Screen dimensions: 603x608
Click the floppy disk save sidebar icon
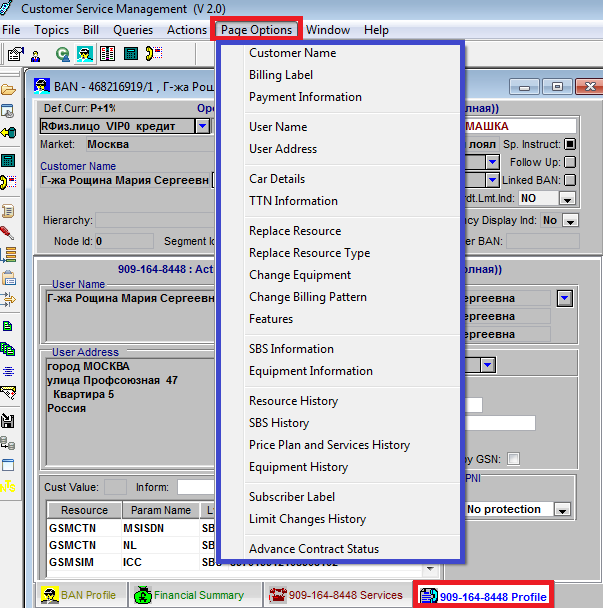pyautogui.click(x=8, y=421)
